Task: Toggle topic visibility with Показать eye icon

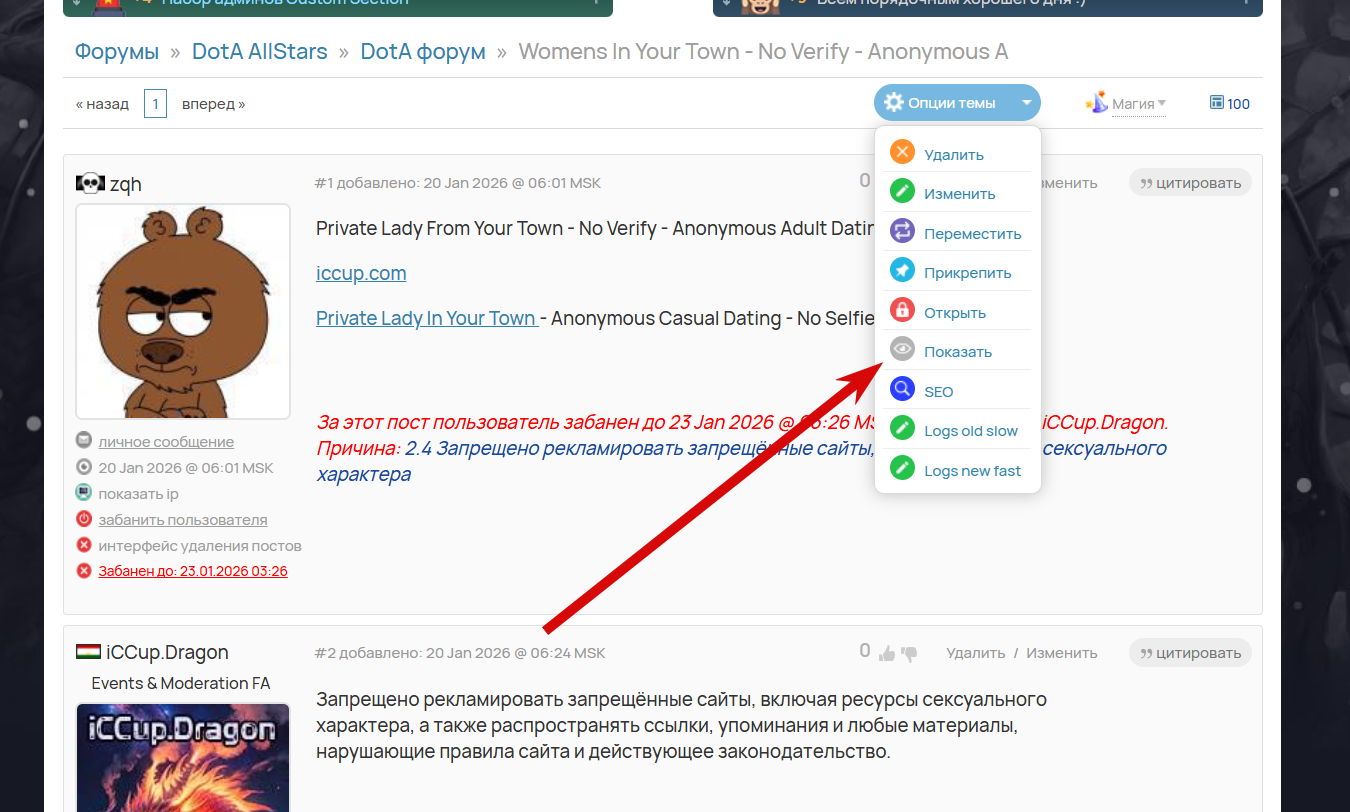Action: pos(902,351)
